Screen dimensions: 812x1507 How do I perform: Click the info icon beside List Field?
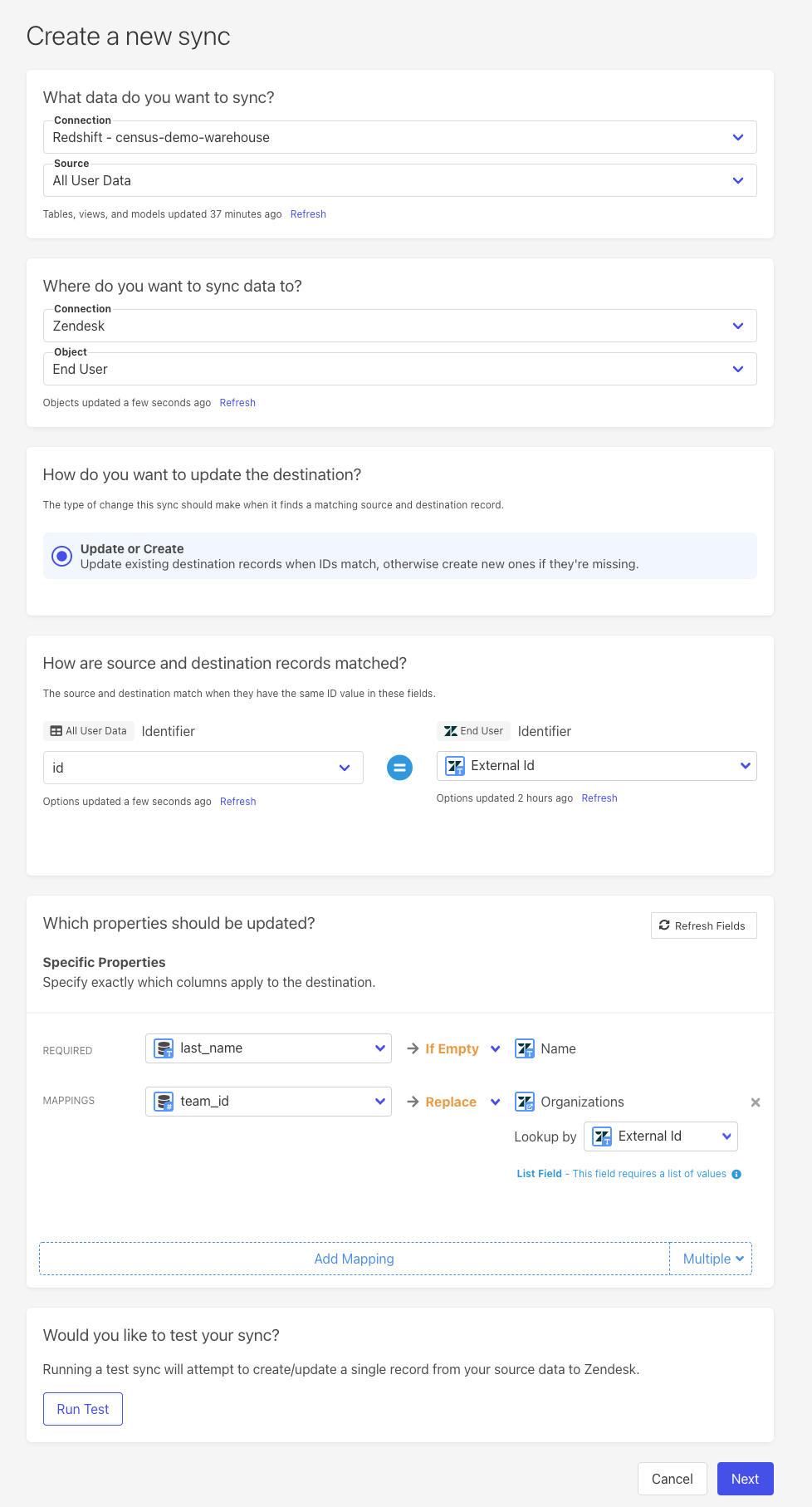point(736,1174)
